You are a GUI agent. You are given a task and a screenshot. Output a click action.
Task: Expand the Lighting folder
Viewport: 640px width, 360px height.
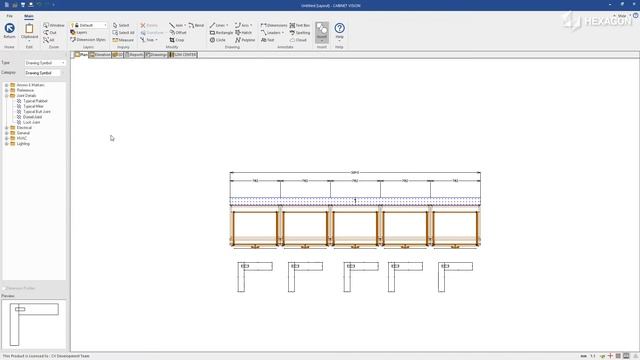click(x=7, y=144)
